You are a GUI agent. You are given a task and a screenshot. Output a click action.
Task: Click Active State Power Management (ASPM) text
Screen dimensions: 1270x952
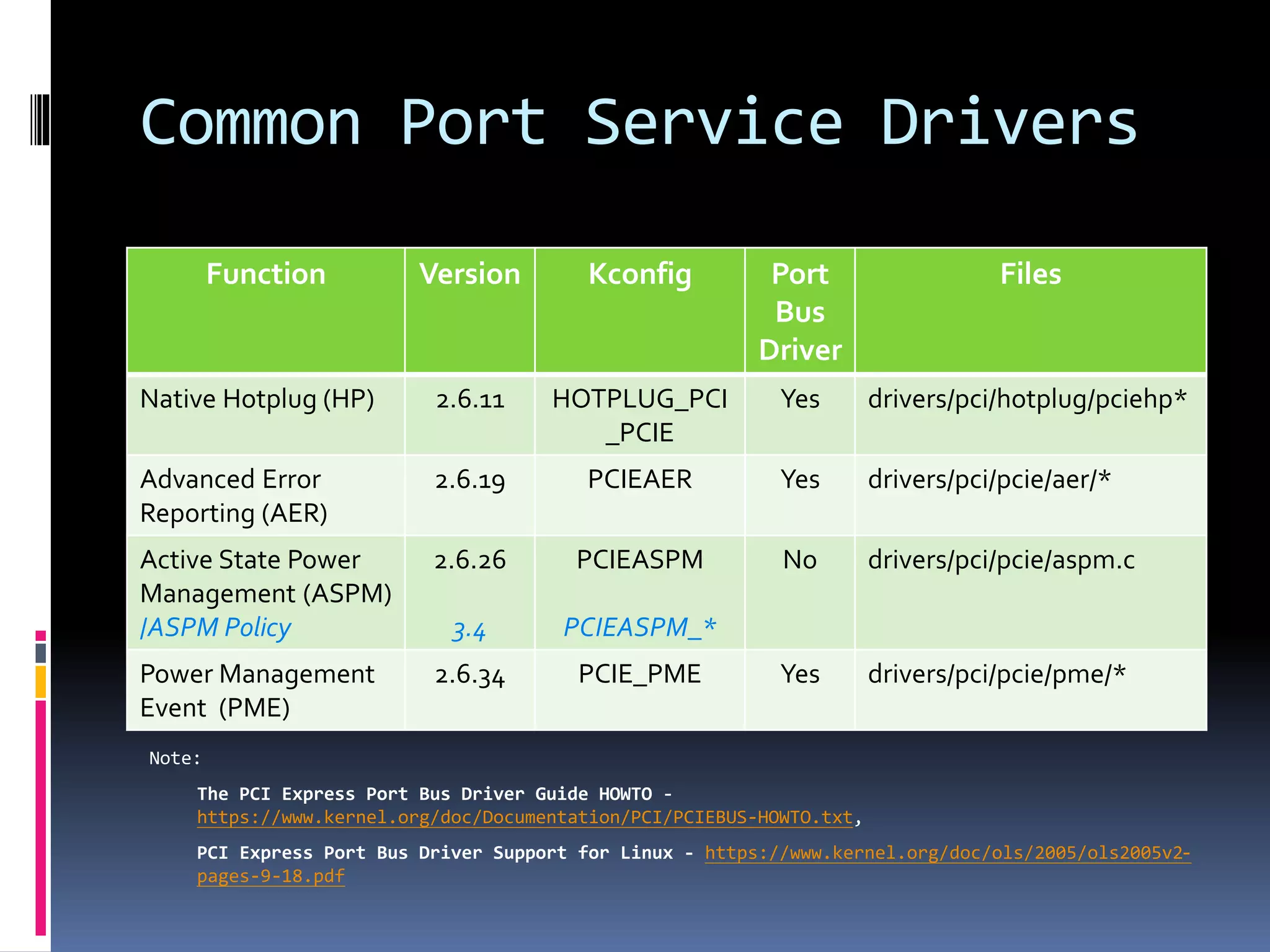[x=266, y=576]
